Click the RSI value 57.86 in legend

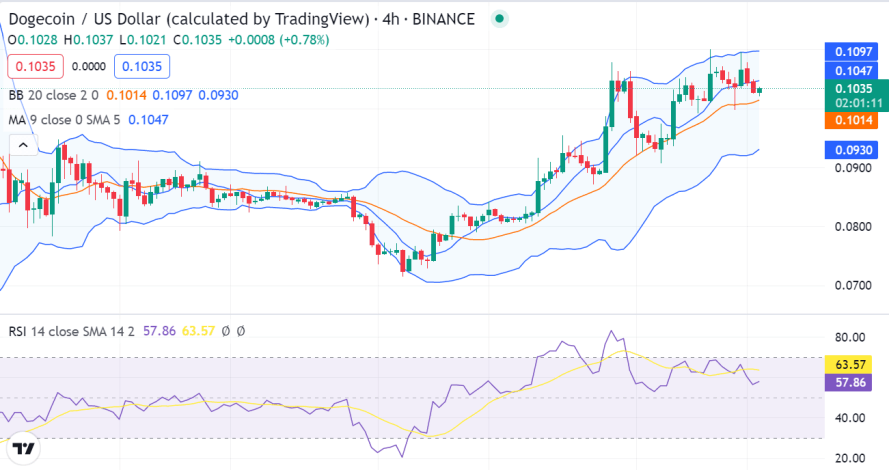(159, 331)
